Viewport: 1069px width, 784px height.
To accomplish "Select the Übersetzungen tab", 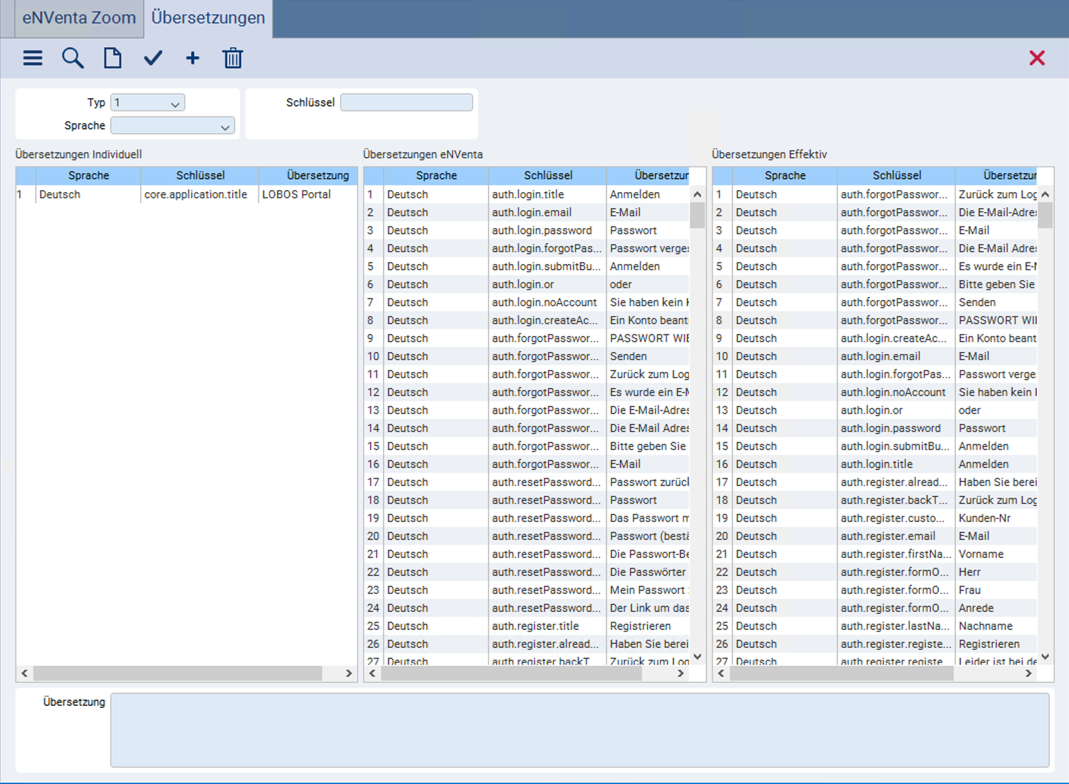I will point(208,18).
